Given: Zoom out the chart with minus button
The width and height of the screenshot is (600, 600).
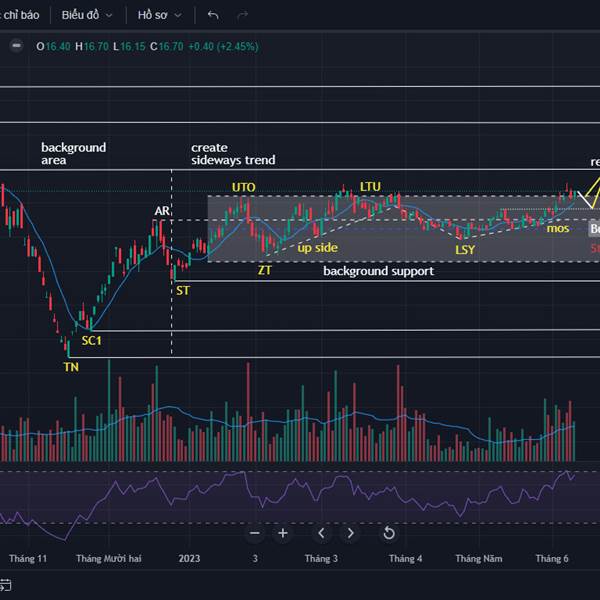Looking at the screenshot, I should [x=254, y=533].
